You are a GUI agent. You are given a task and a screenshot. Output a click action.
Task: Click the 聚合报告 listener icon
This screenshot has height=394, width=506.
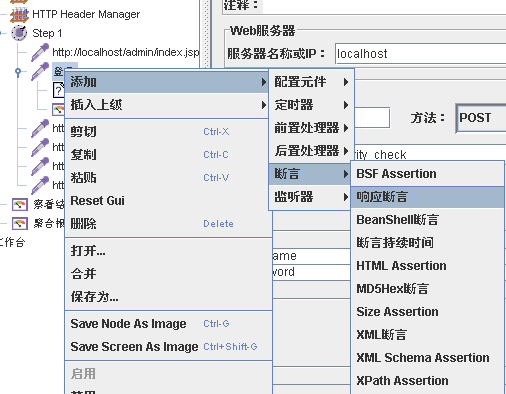click(20, 223)
